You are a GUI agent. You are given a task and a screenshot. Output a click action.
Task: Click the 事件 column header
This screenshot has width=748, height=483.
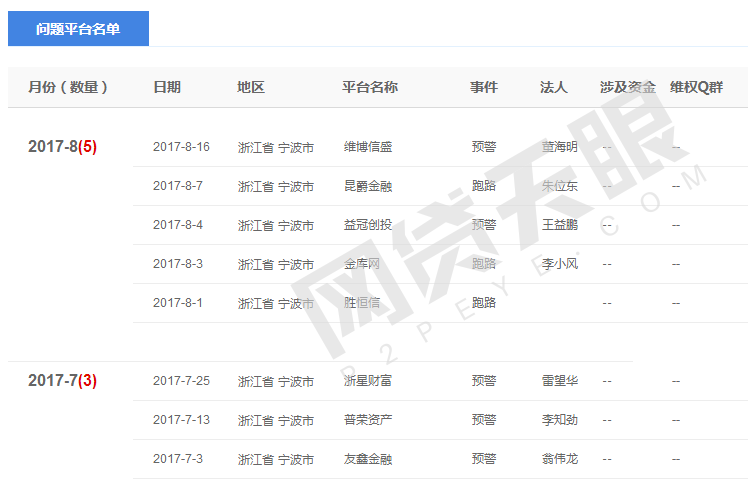(484, 87)
